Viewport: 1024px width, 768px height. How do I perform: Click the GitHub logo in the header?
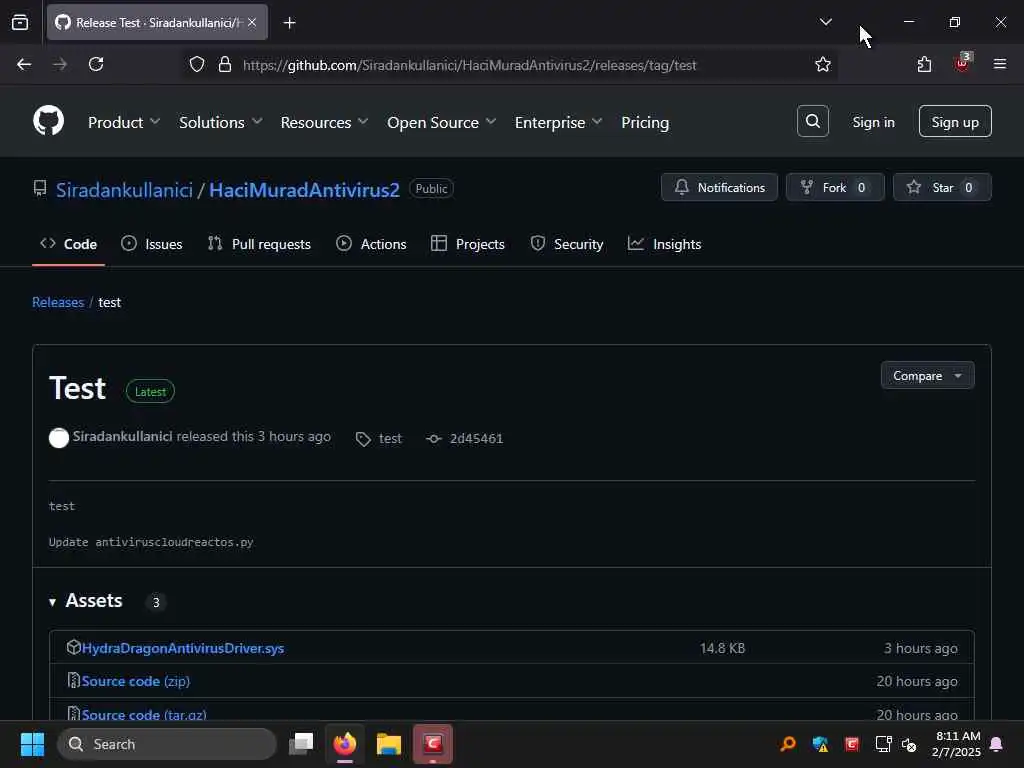click(48, 121)
